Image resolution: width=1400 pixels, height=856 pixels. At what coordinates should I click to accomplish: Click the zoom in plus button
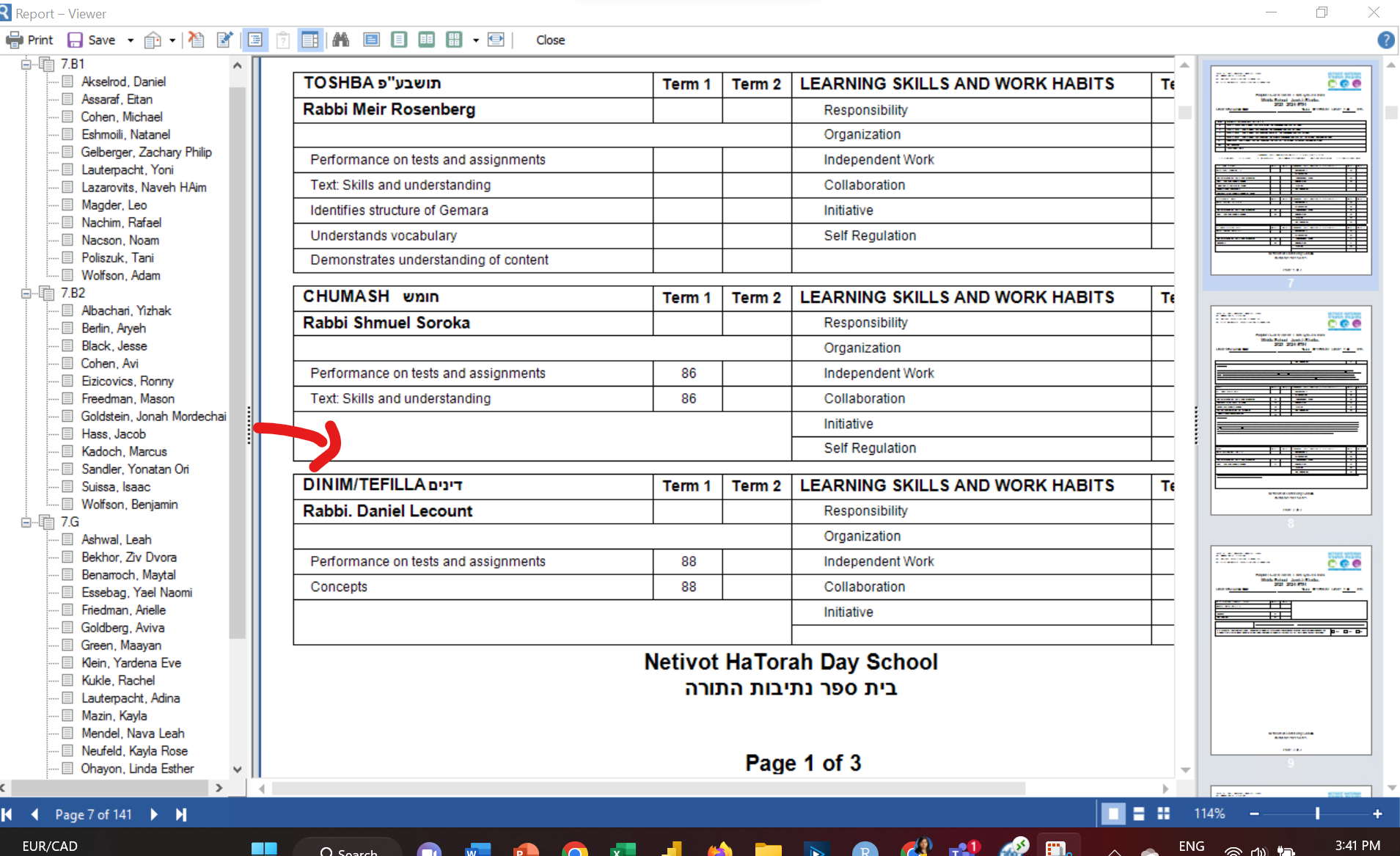[x=1377, y=813]
